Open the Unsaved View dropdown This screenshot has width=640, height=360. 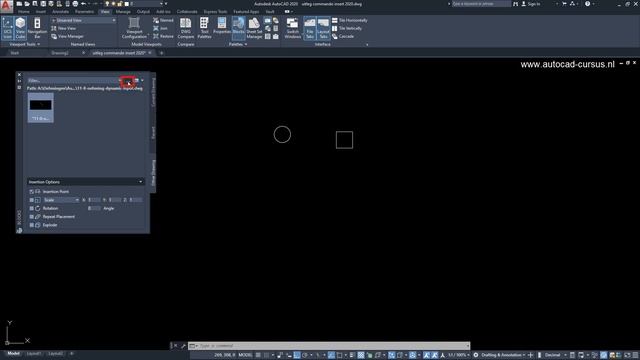(x=83, y=20)
